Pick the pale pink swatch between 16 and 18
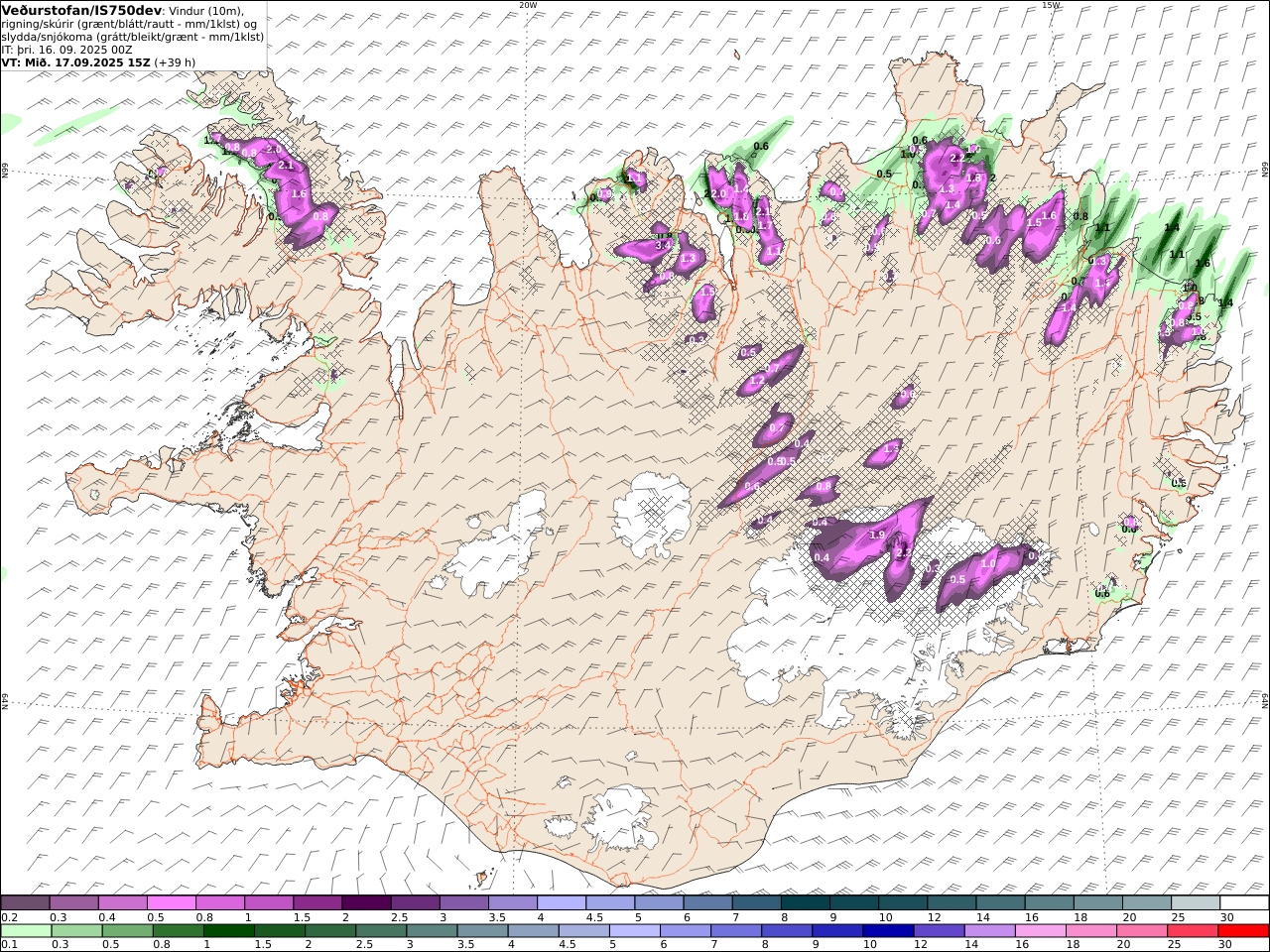 click(1040, 931)
